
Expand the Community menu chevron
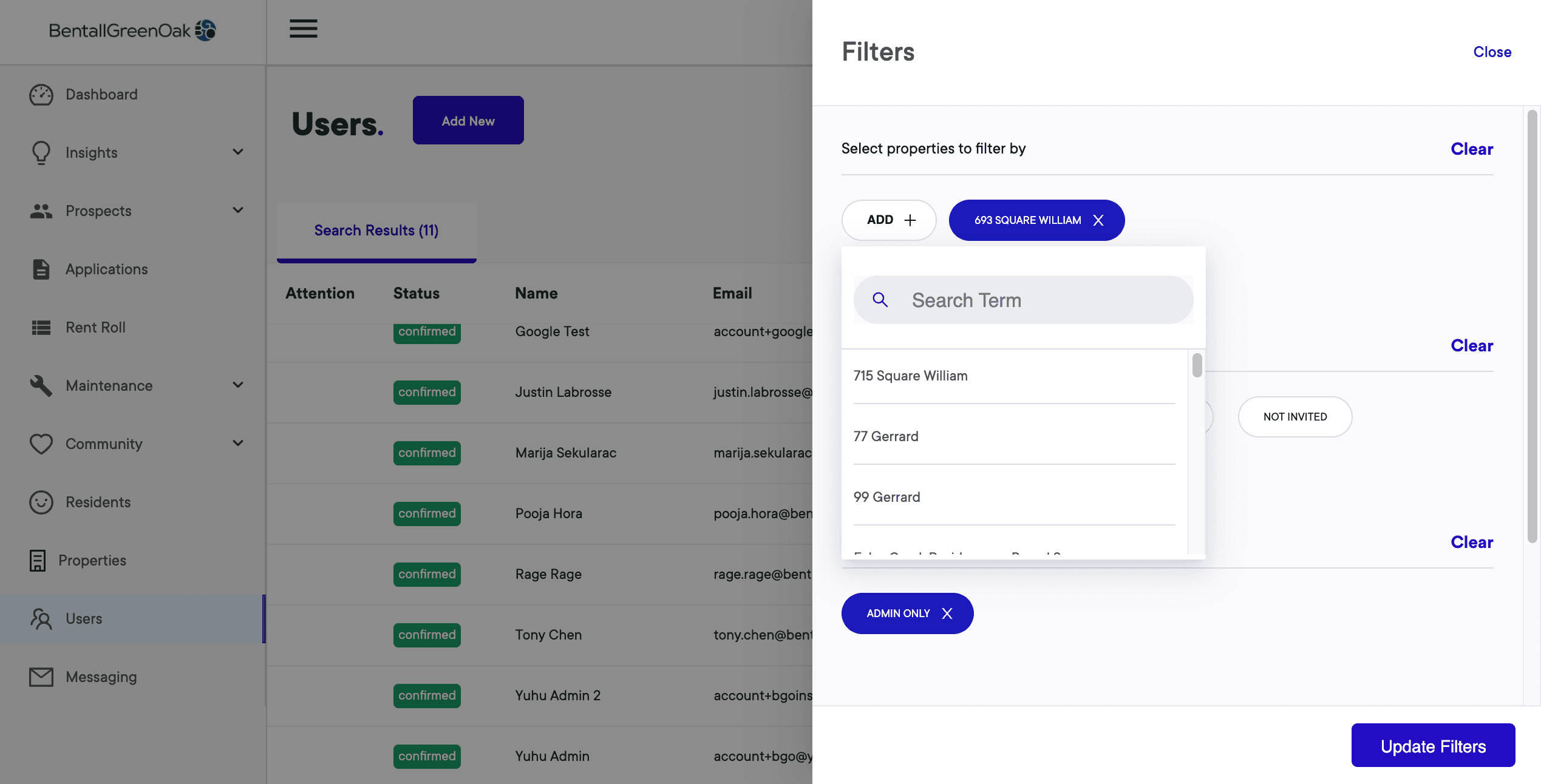[x=238, y=444]
